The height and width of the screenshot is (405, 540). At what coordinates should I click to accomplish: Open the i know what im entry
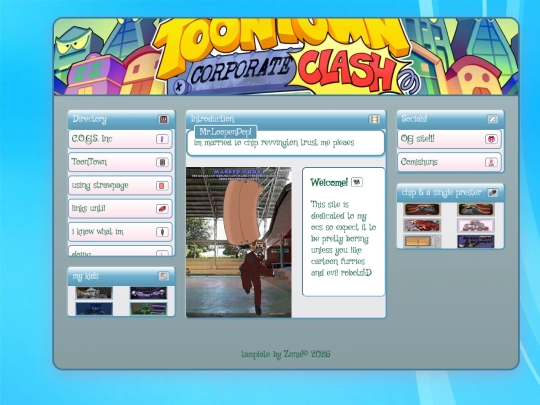[x=121, y=232]
